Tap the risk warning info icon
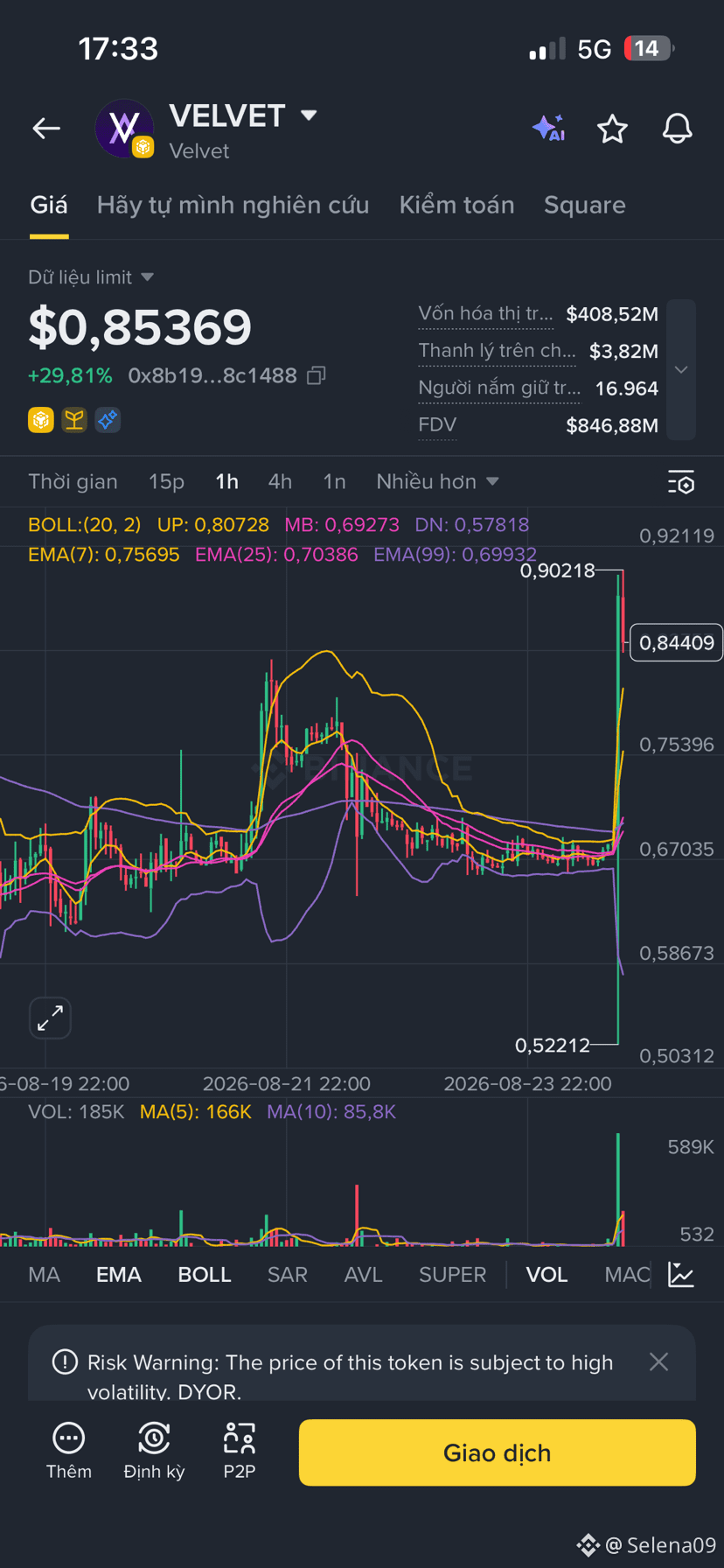 pos(65,1362)
